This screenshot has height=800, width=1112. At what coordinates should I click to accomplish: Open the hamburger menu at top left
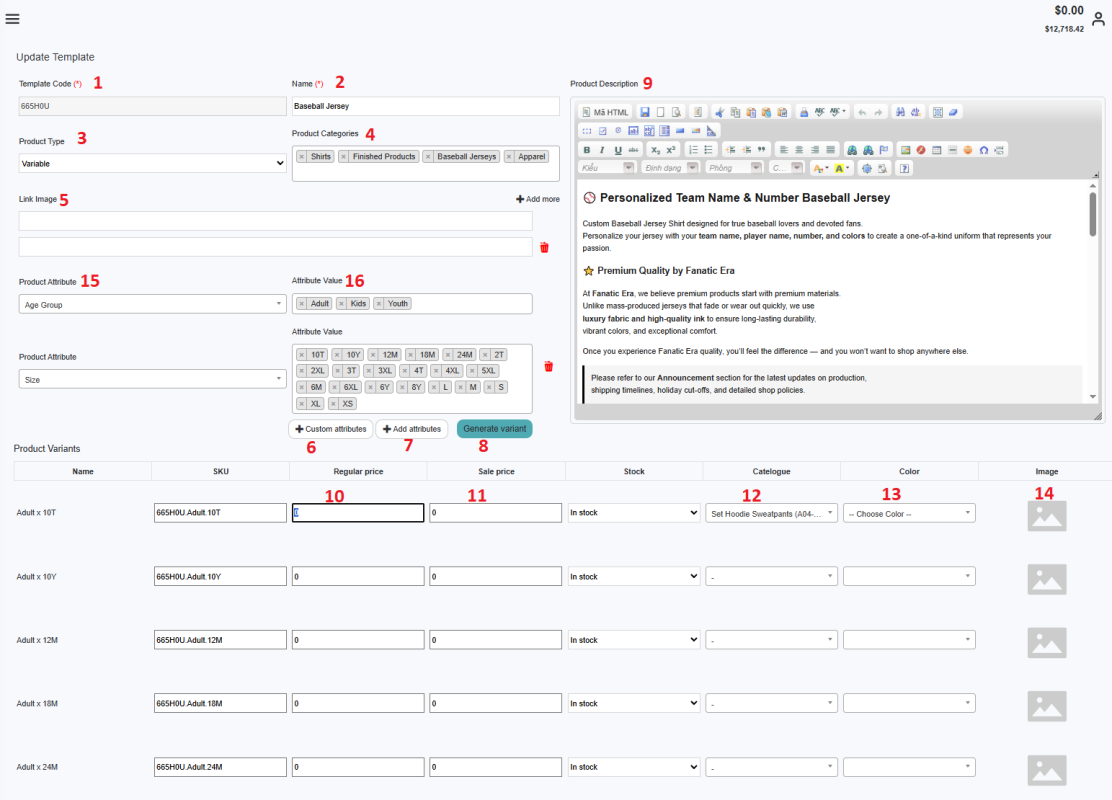(x=12, y=19)
